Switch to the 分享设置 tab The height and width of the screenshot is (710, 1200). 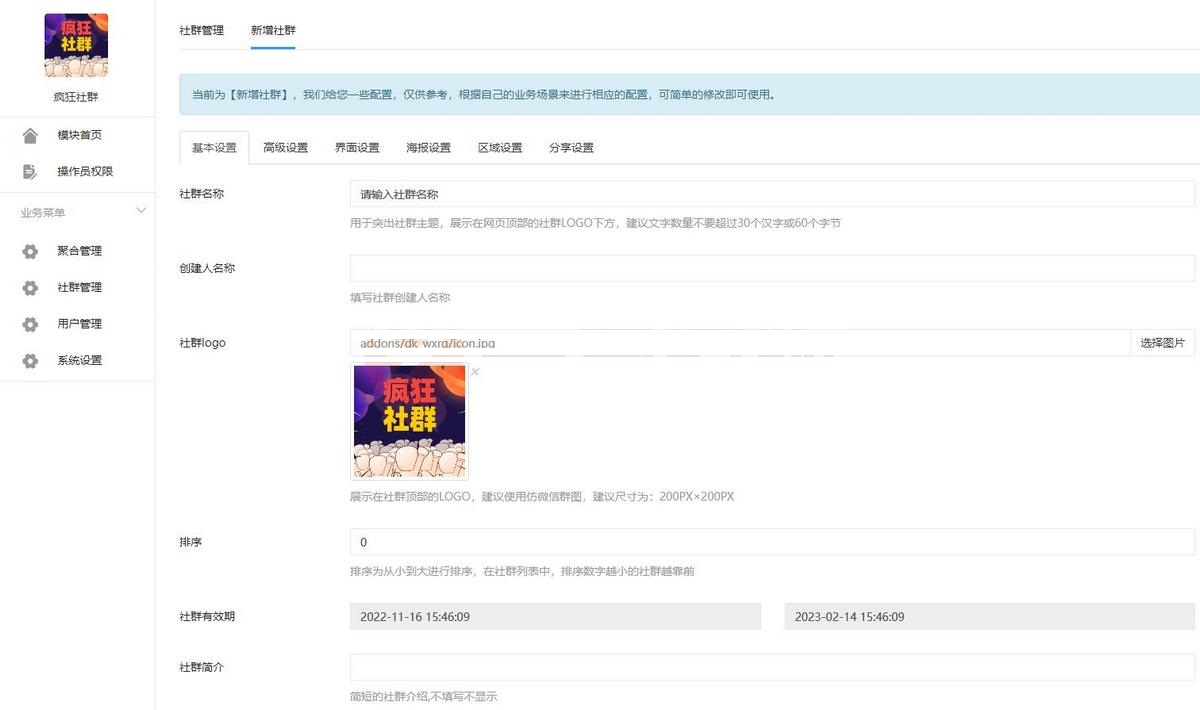click(571, 148)
